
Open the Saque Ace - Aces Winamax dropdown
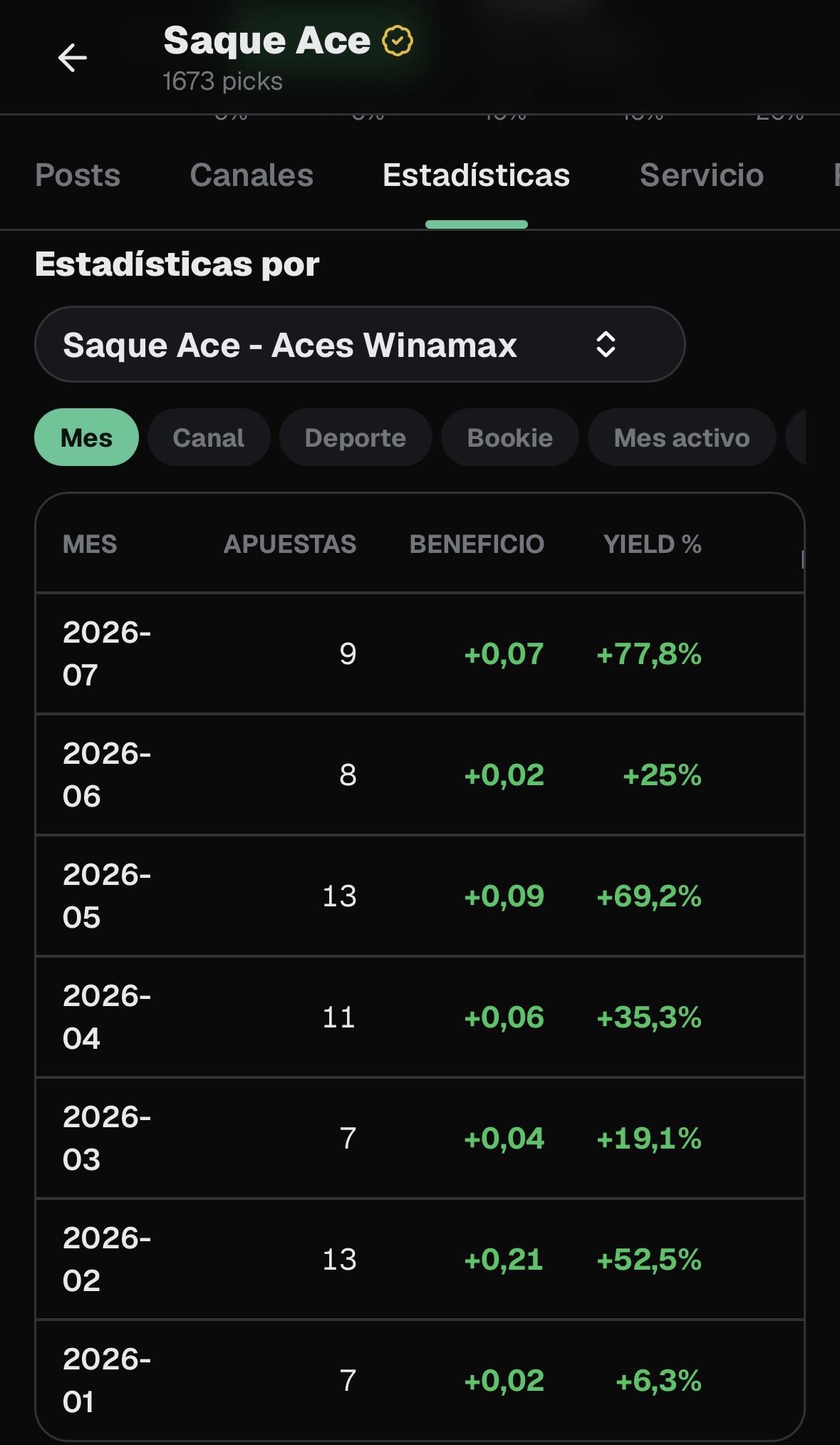tap(360, 344)
